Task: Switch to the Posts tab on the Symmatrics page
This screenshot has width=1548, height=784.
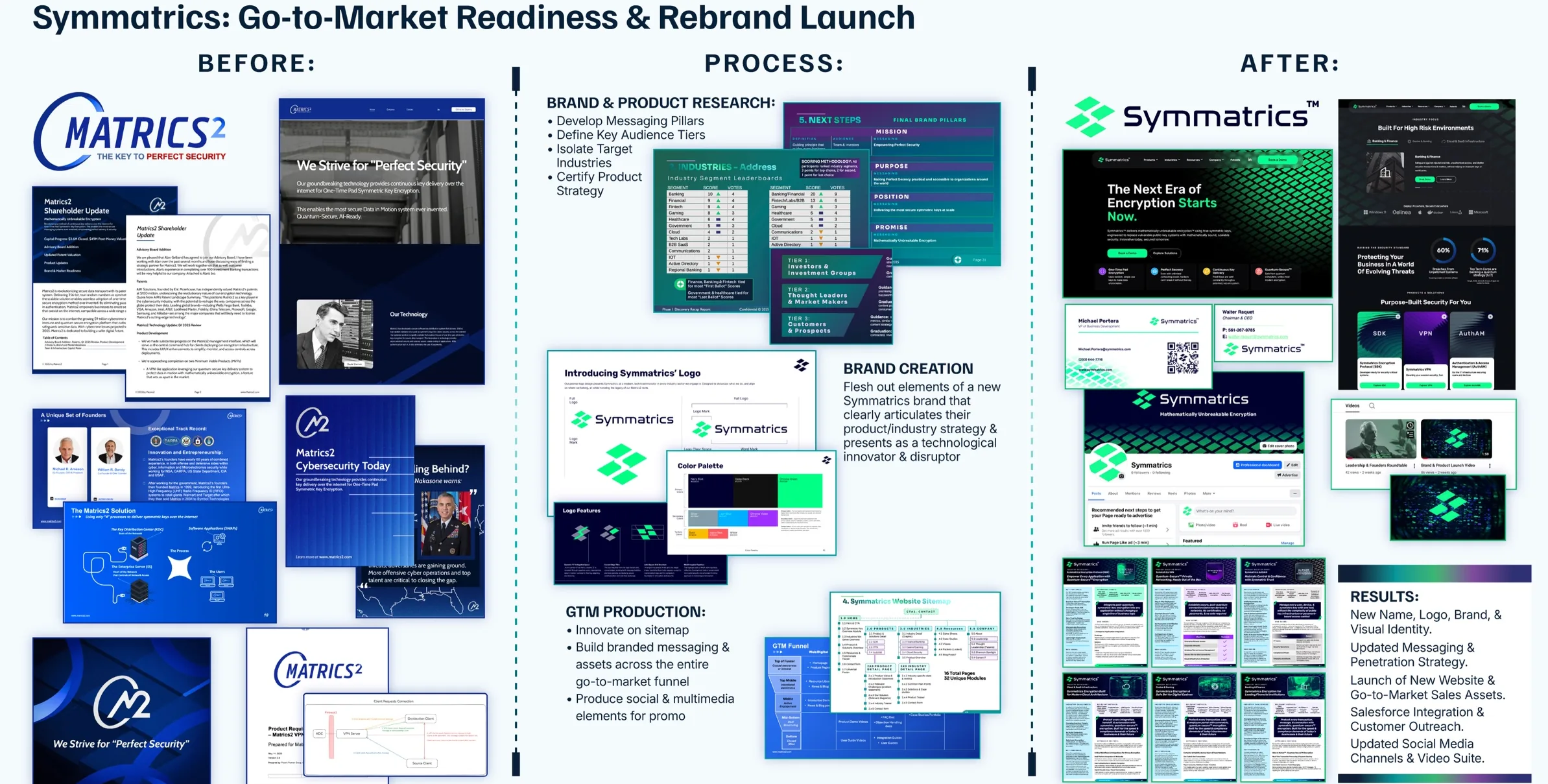Action: point(1096,493)
